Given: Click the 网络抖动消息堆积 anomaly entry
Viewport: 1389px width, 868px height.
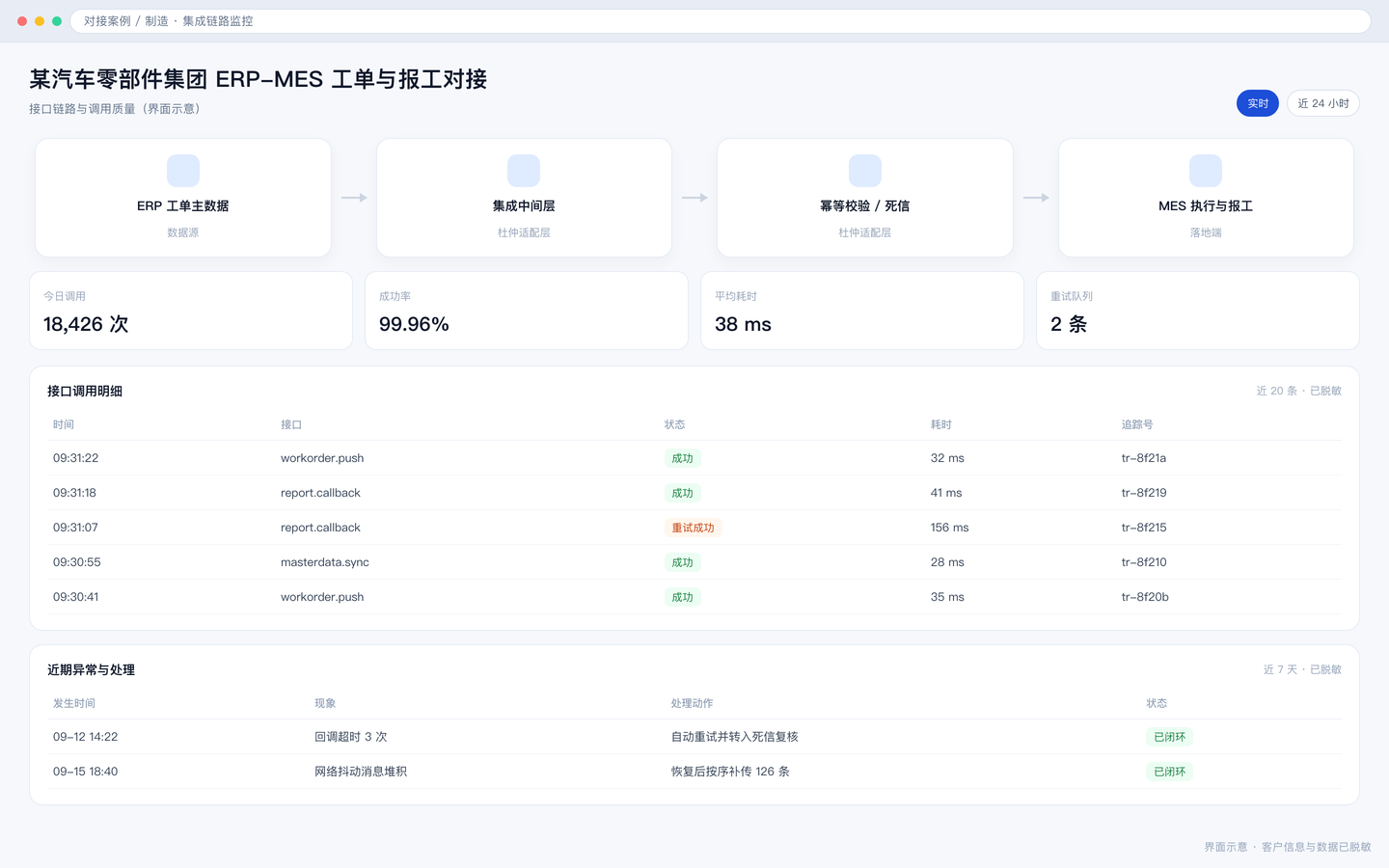Looking at the screenshot, I should pos(361,772).
